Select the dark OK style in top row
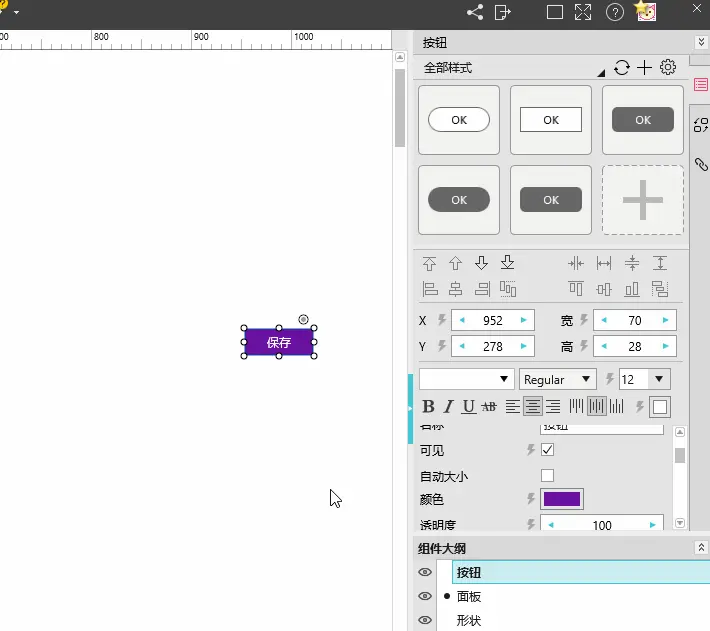 (x=643, y=120)
